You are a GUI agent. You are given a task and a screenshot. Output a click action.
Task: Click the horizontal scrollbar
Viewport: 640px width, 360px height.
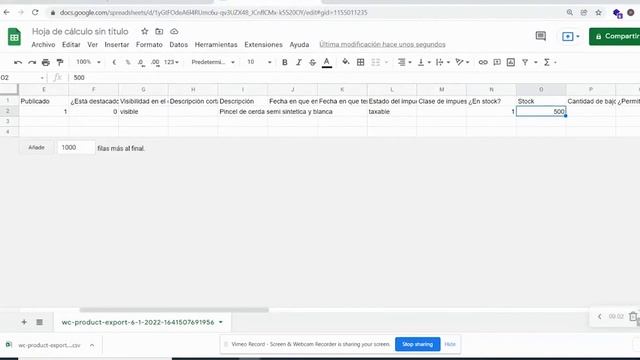click(174, 310)
